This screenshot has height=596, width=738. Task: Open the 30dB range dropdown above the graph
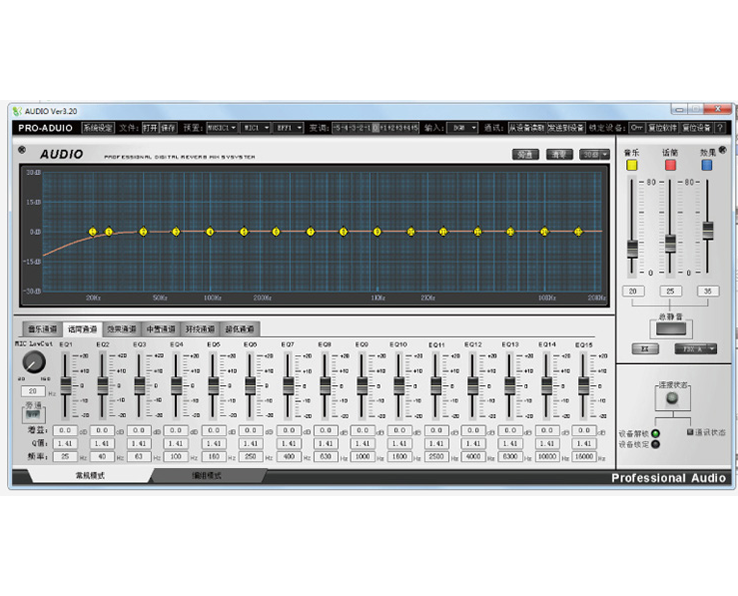[x=595, y=154]
